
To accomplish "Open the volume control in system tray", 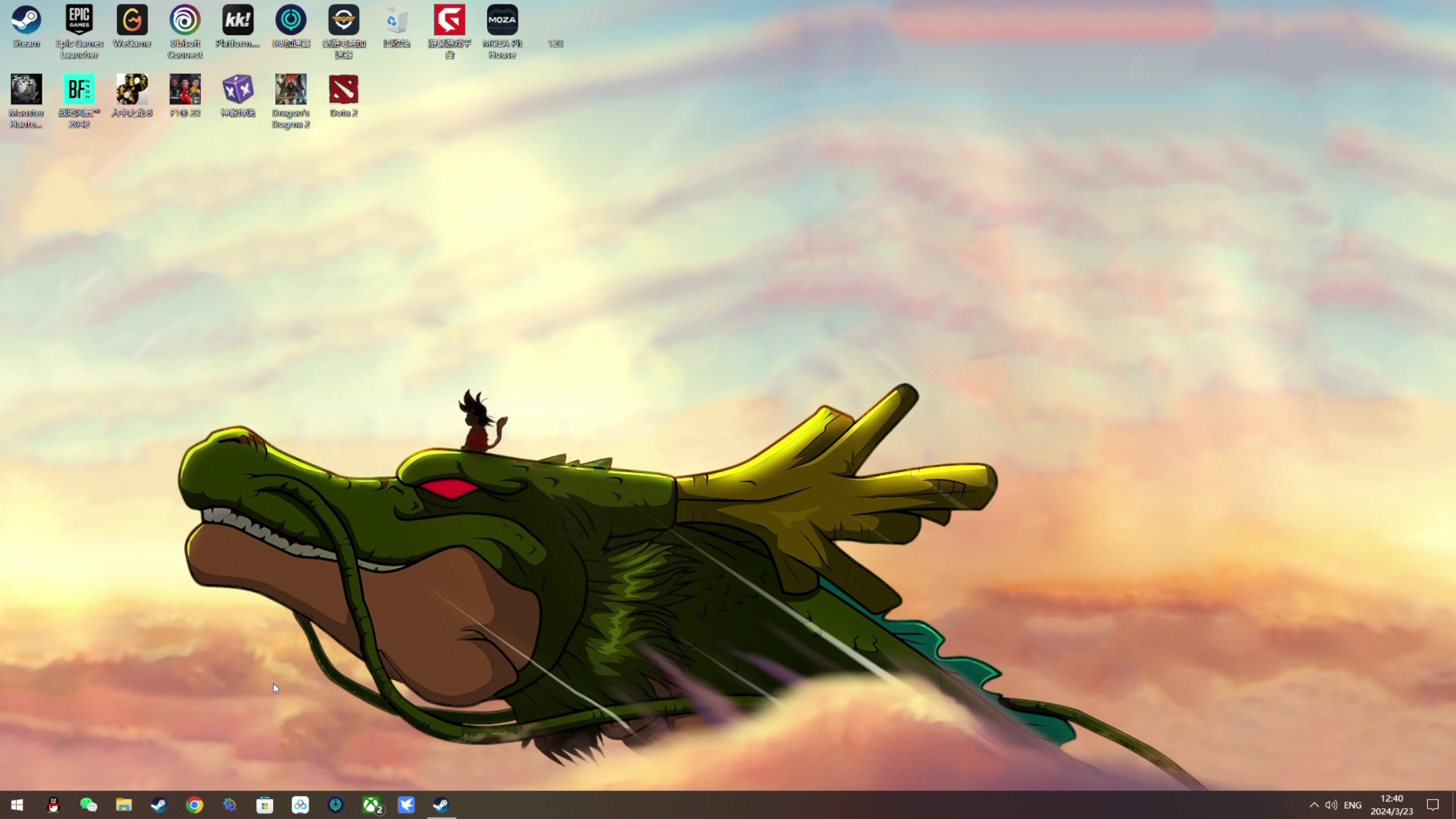I will (x=1331, y=805).
